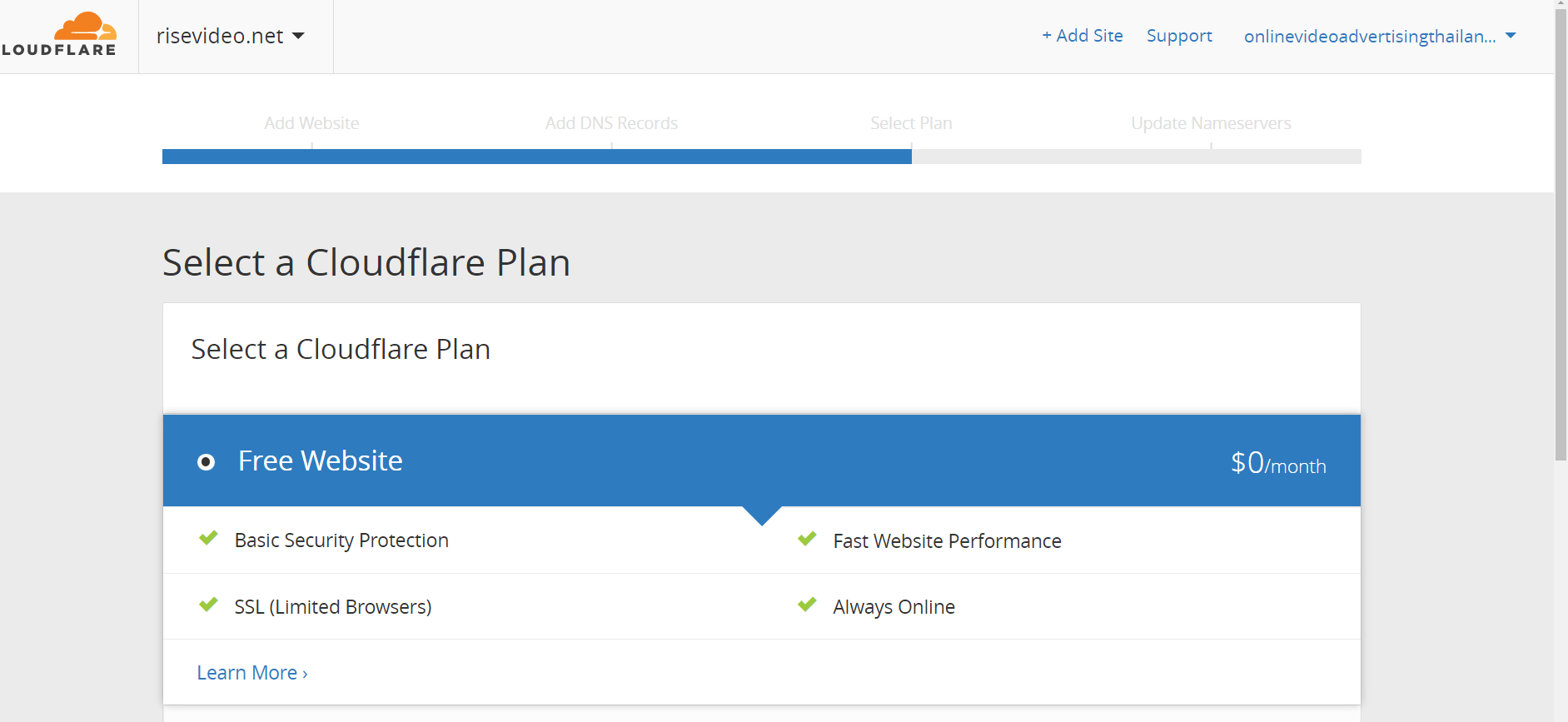Click the green checkmark beside Fast Website Performance

807,539
